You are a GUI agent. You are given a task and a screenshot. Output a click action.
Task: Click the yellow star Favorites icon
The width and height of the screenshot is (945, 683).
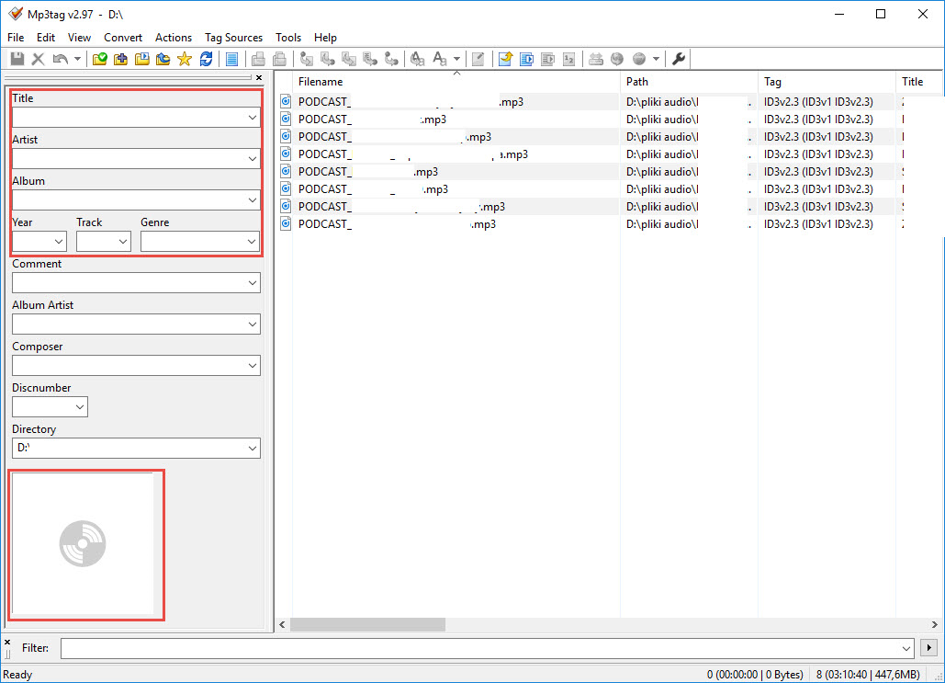click(x=184, y=59)
